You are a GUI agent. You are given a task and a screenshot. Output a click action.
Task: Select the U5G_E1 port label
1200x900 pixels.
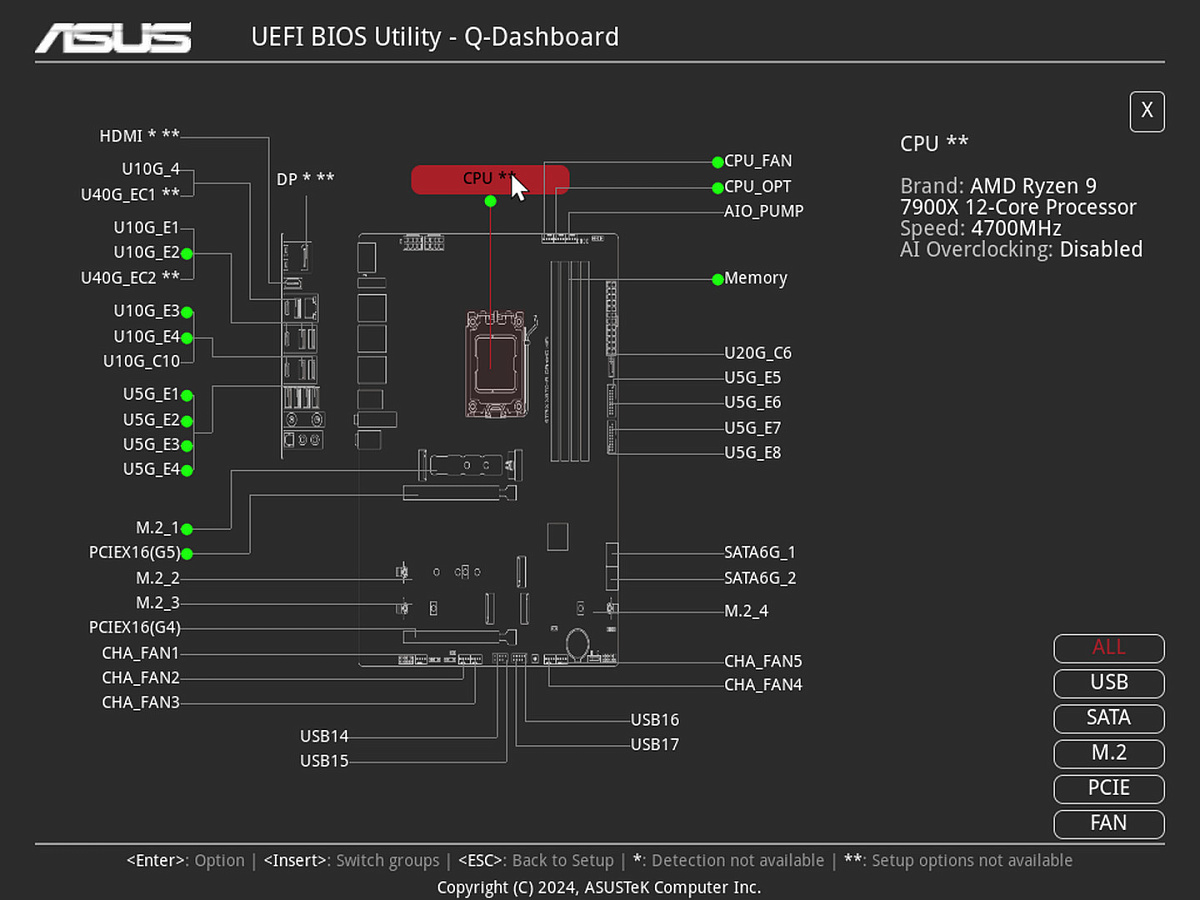coord(151,395)
